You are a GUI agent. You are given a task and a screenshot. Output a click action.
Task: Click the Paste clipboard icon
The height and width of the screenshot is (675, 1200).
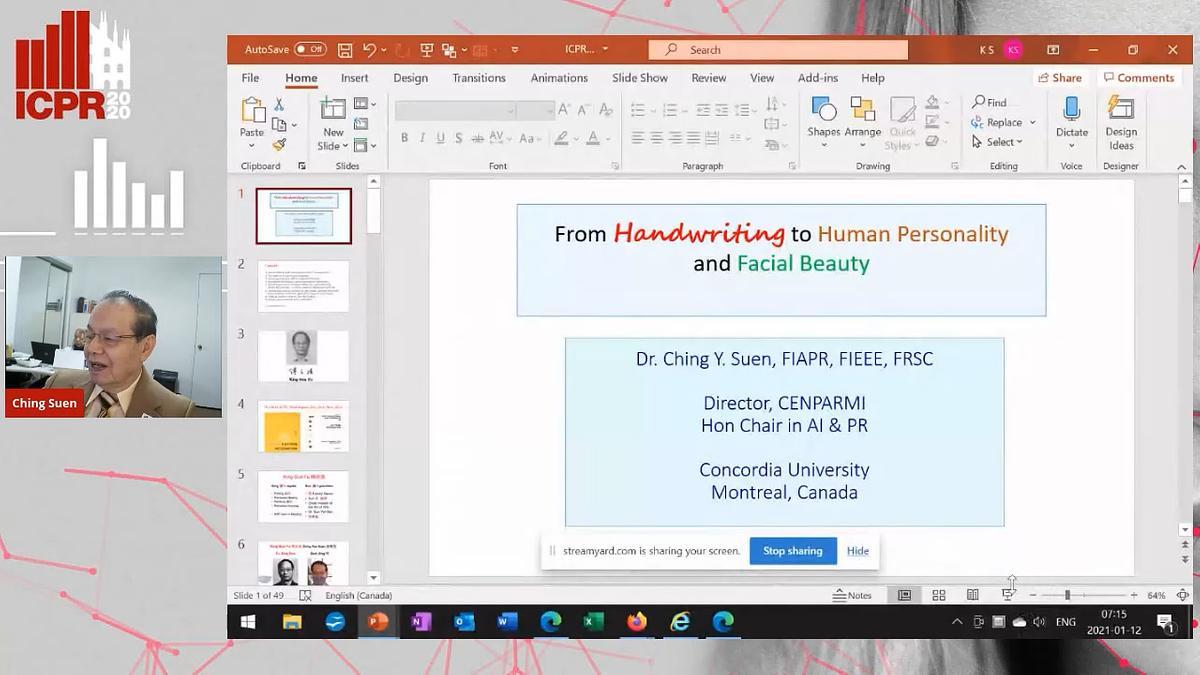click(x=252, y=110)
